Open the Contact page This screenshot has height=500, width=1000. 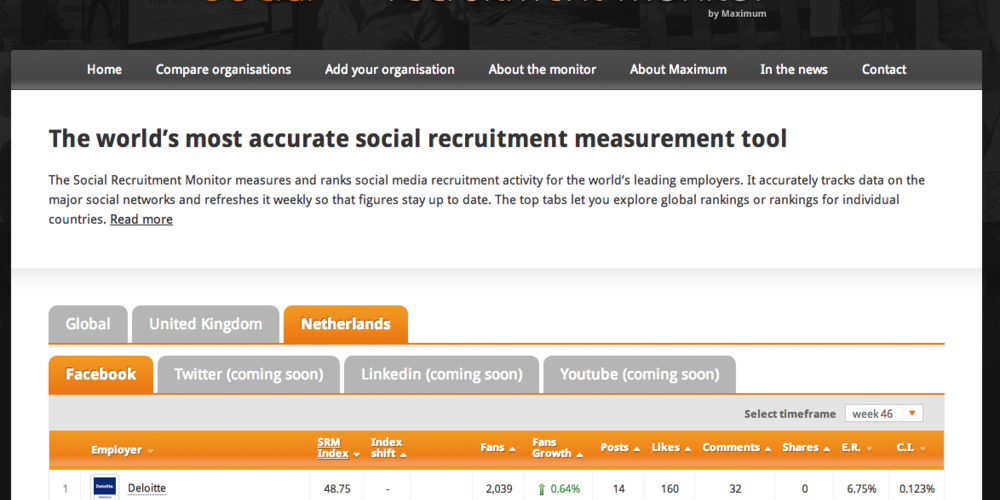click(884, 70)
